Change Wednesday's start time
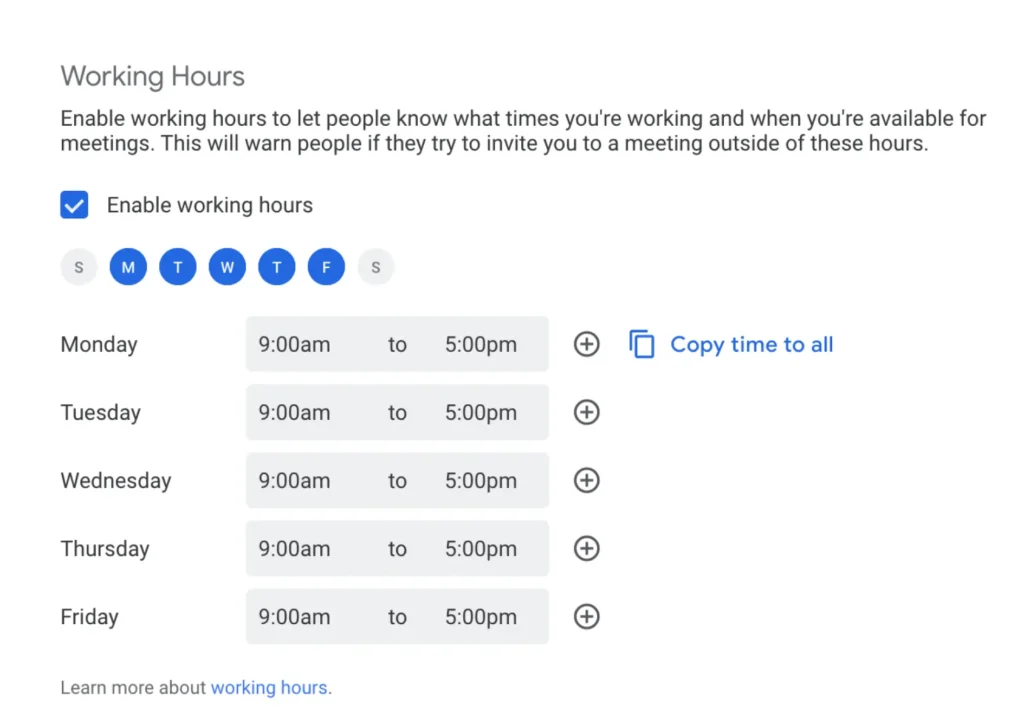This screenshot has height=712, width=1024. click(x=294, y=480)
